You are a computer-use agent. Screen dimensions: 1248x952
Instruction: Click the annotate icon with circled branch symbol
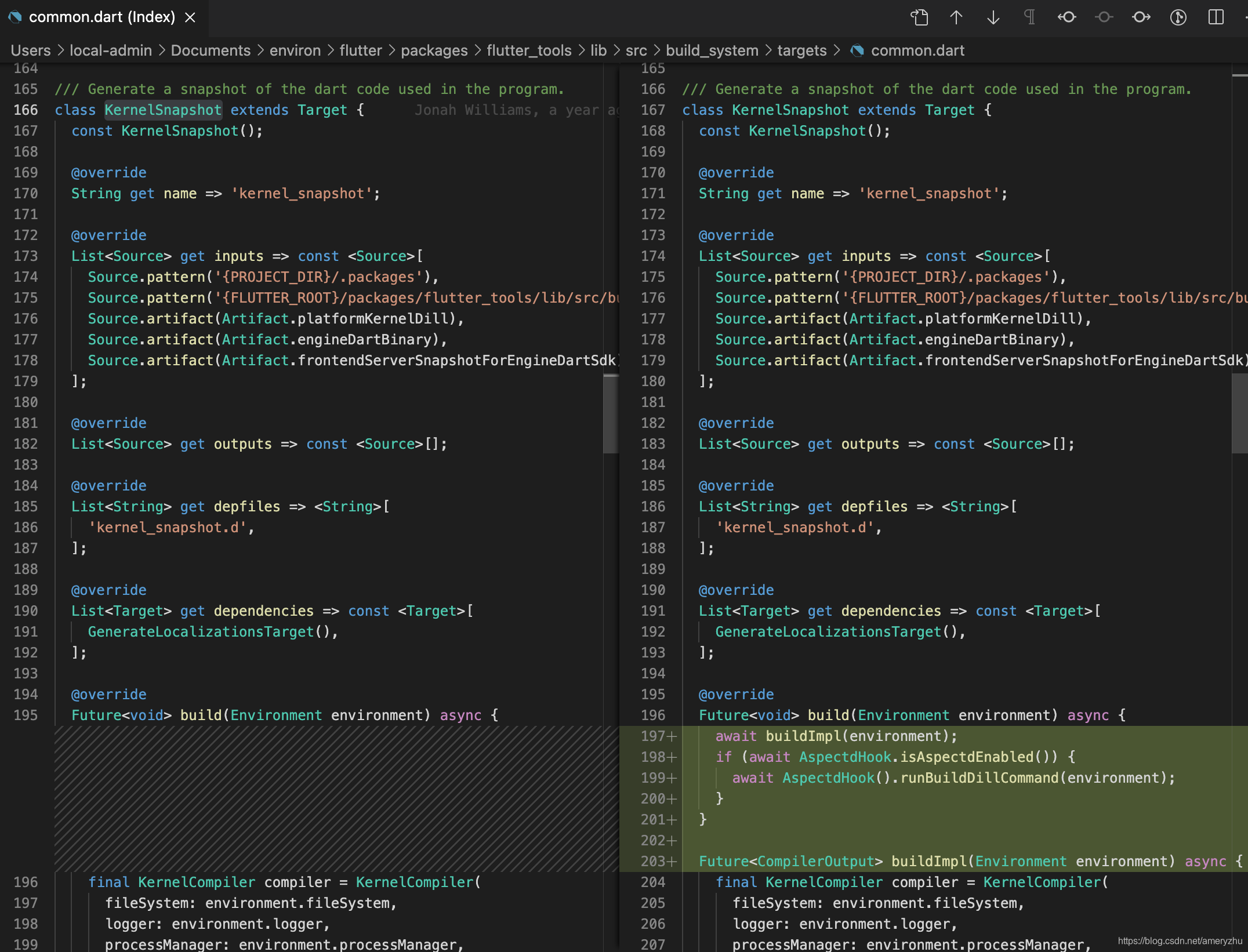pyautogui.click(x=1178, y=17)
